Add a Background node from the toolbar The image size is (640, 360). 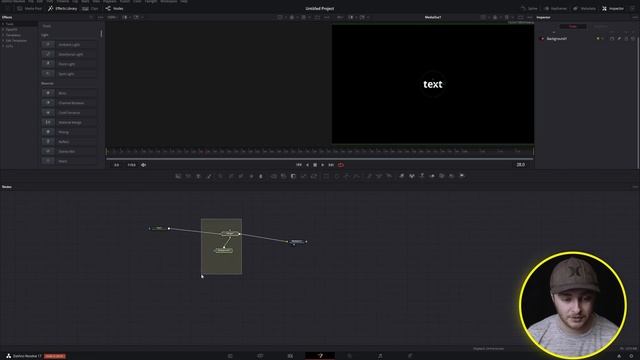click(178, 176)
